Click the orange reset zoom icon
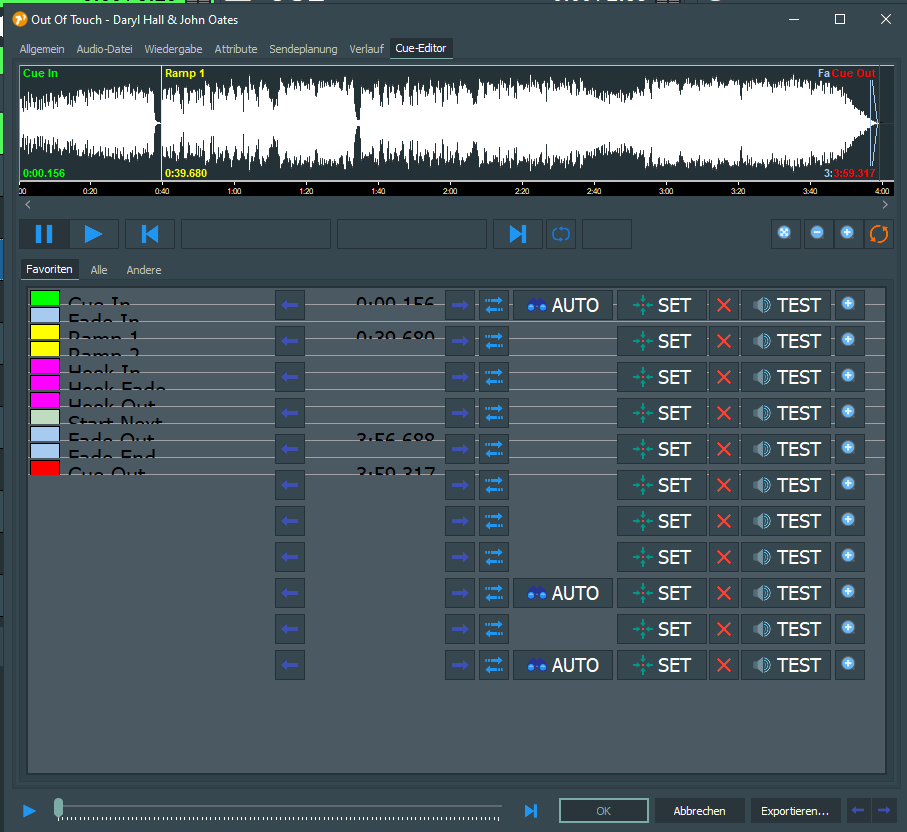 click(879, 233)
